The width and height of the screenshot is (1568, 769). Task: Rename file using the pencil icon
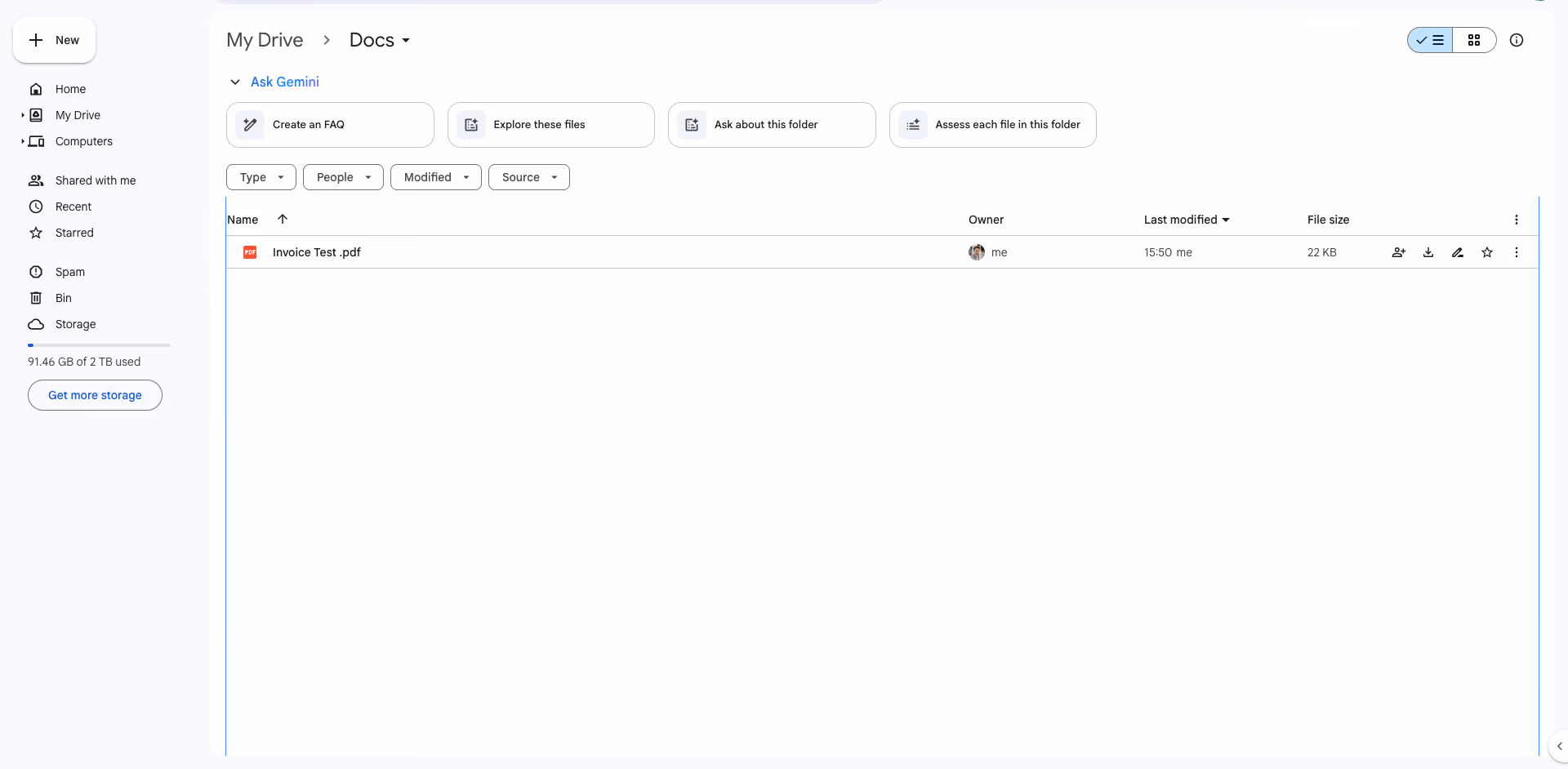point(1458,252)
